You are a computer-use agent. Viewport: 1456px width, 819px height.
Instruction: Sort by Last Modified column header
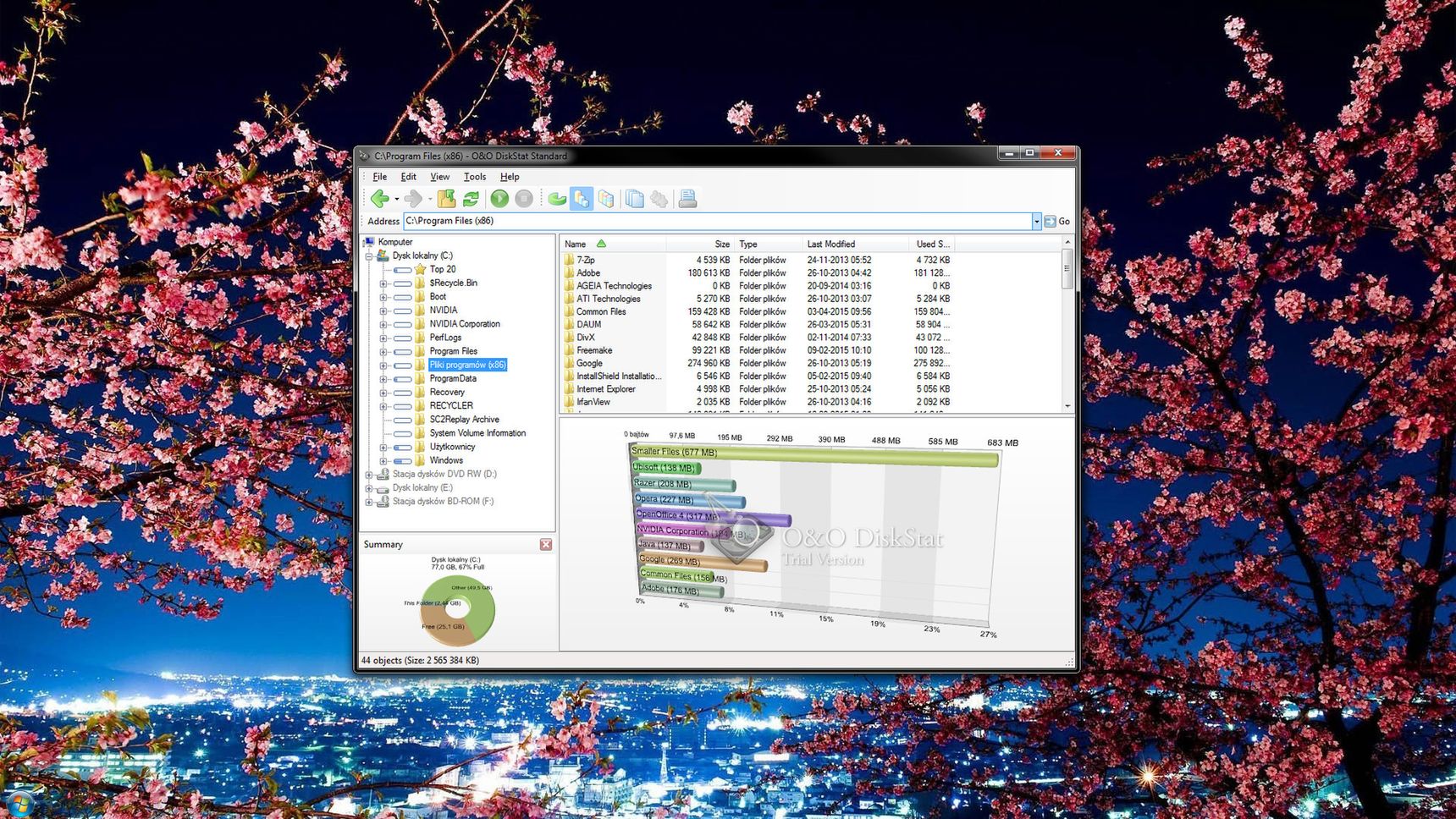click(853, 245)
